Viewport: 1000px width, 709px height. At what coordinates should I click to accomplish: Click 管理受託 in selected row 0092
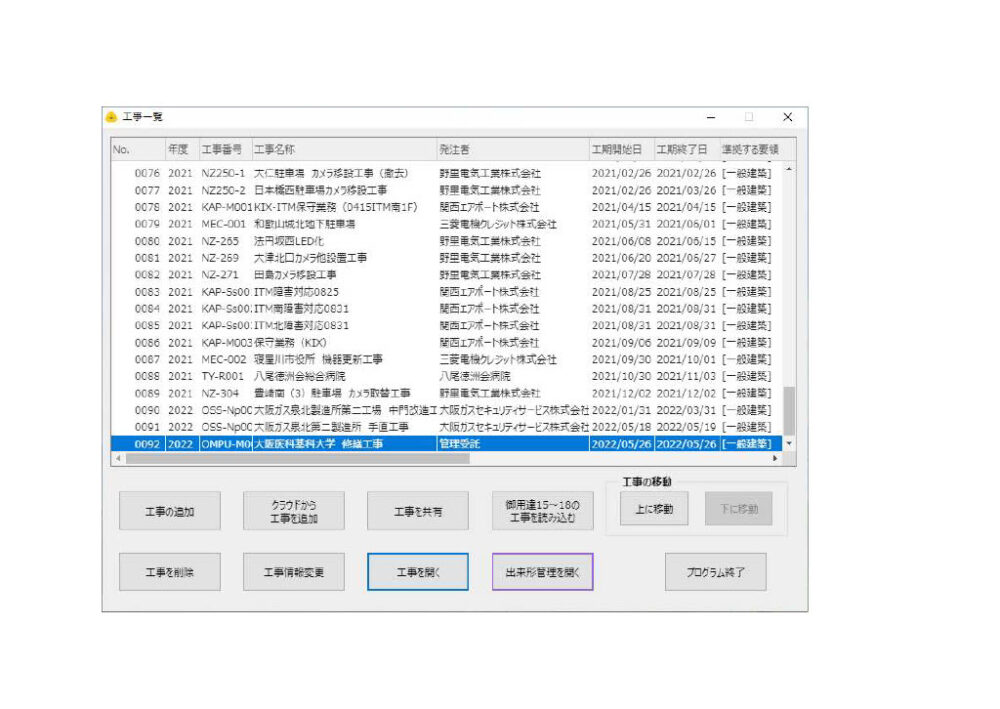click(459, 444)
